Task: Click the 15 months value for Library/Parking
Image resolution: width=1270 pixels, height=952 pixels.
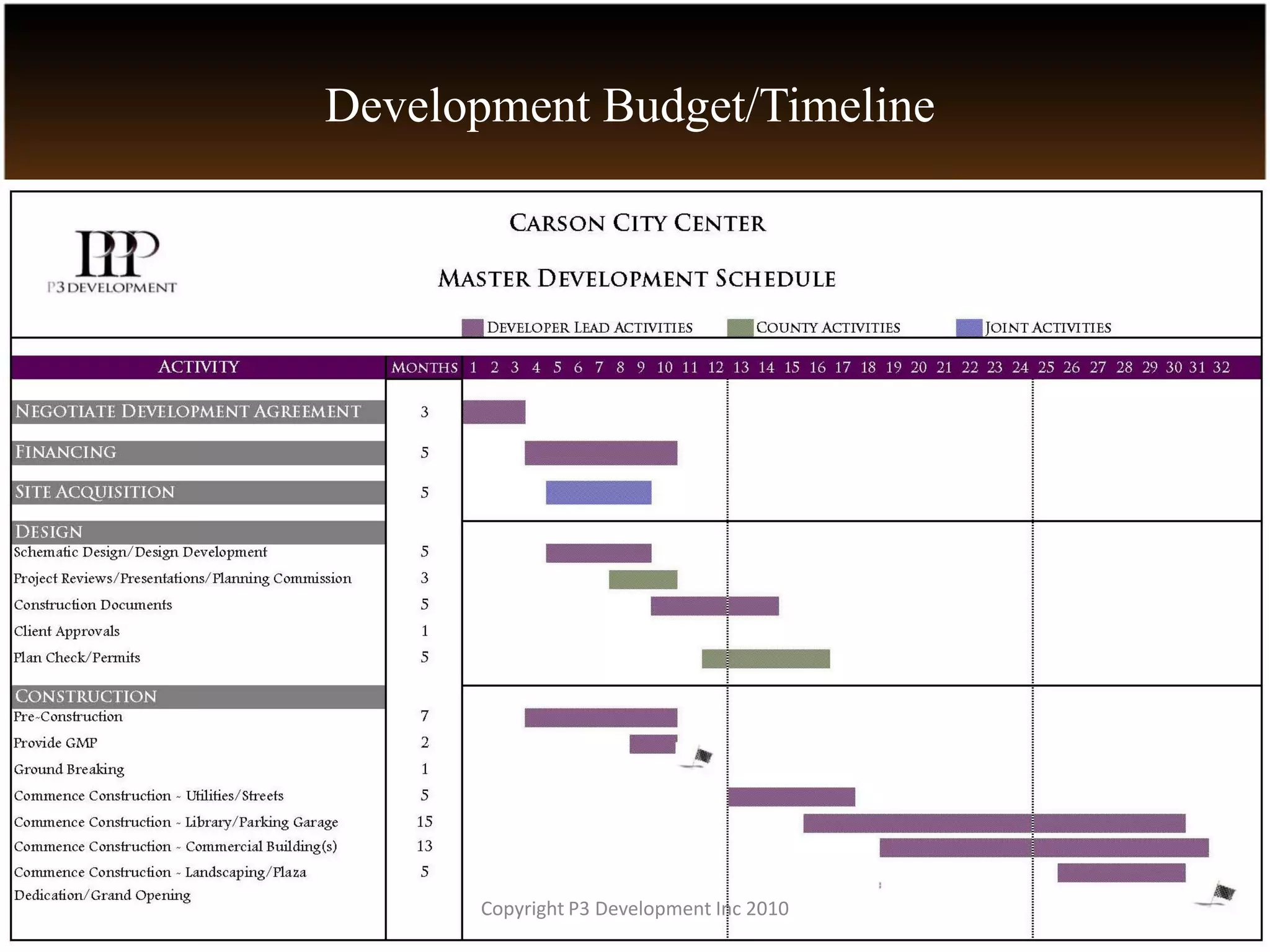Action: coord(425,822)
